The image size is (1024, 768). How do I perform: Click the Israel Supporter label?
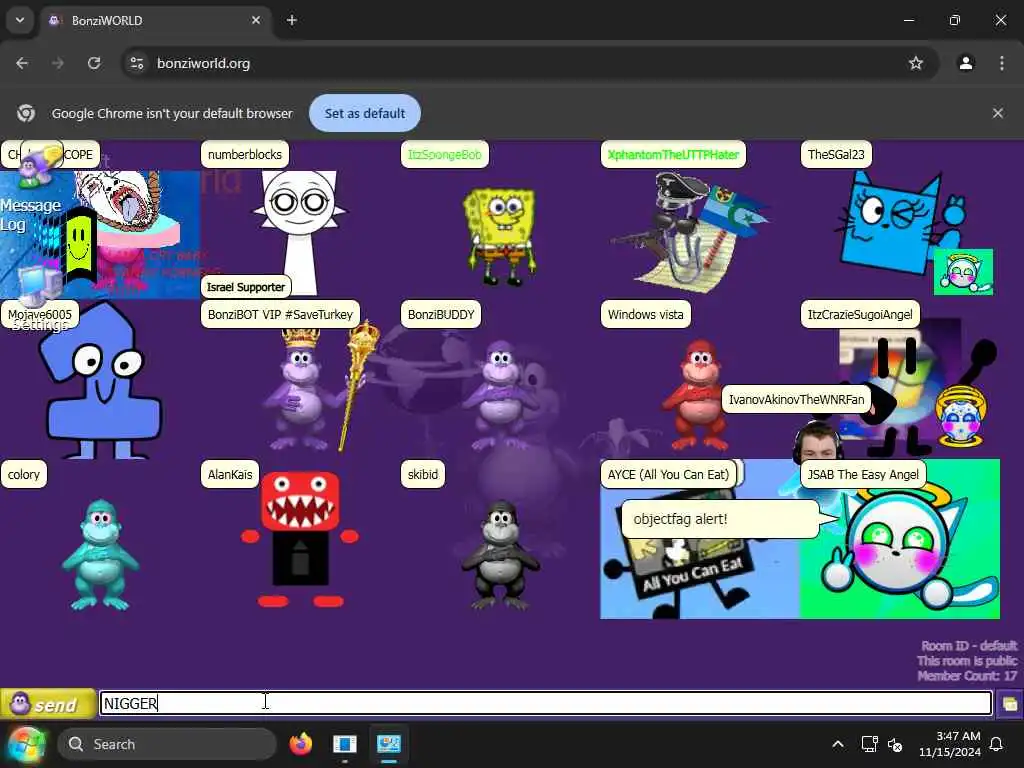point(246,287)
